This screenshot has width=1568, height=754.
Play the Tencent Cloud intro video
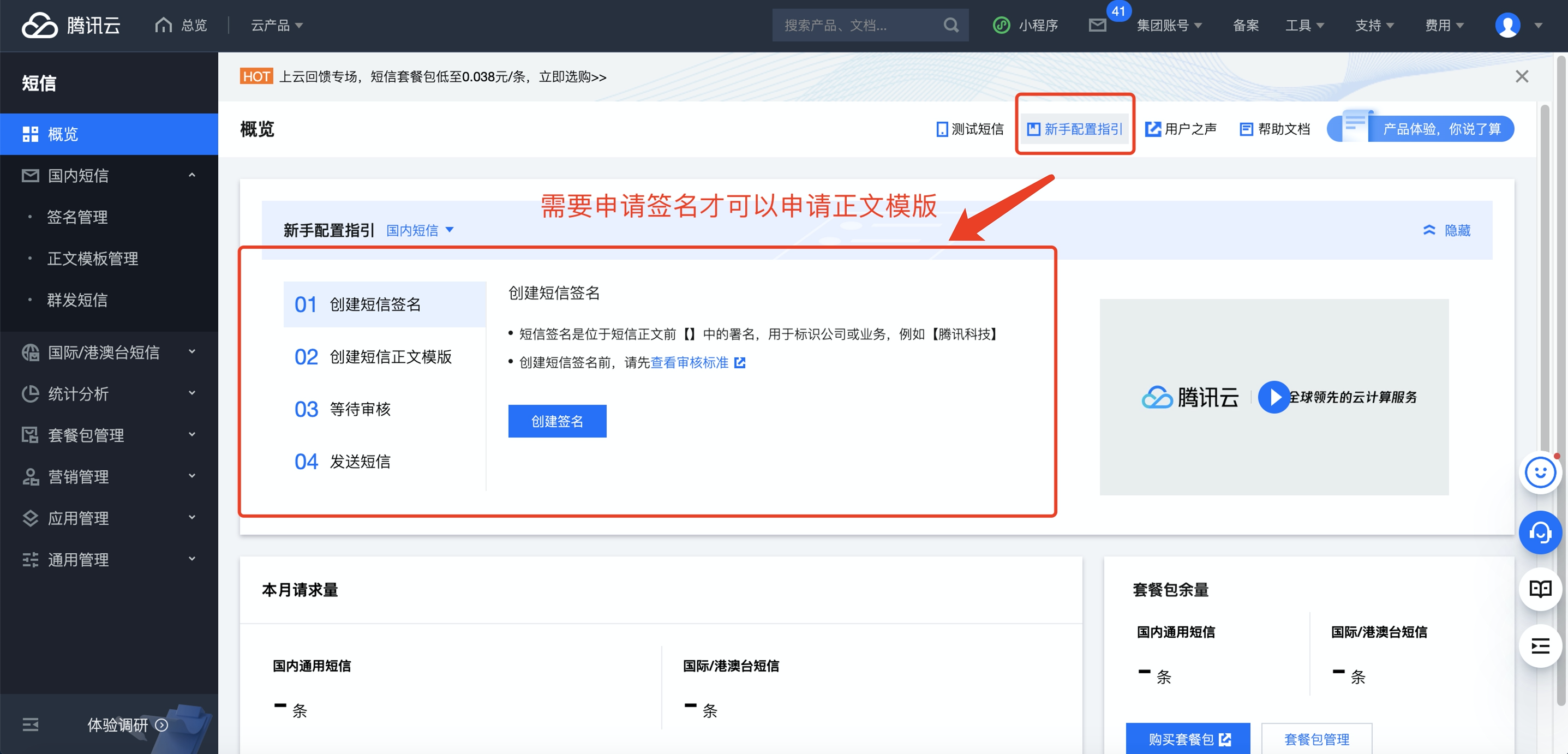(x=1273, y=397)
